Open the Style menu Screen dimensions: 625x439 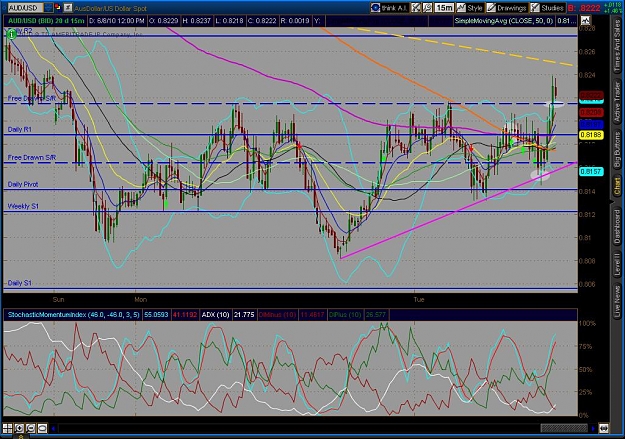[x=470, y=8]
